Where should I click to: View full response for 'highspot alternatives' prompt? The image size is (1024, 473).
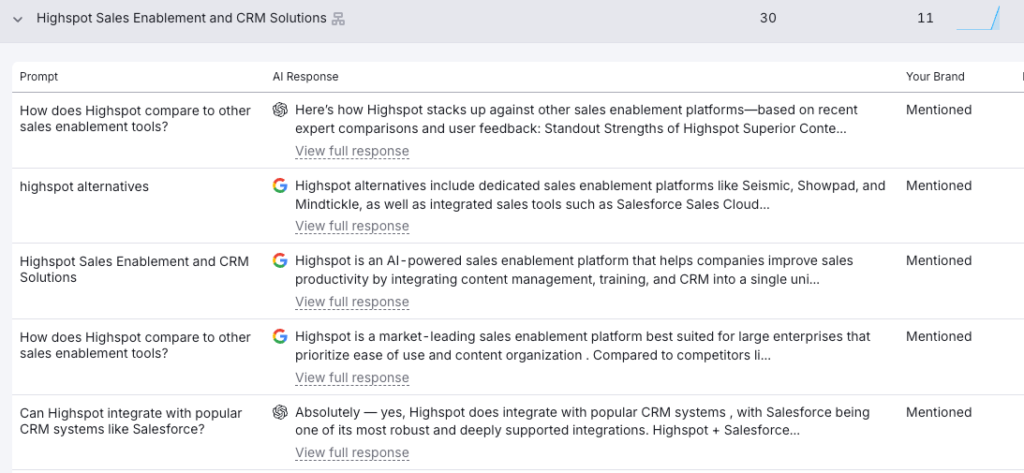[x=352, y=226]
